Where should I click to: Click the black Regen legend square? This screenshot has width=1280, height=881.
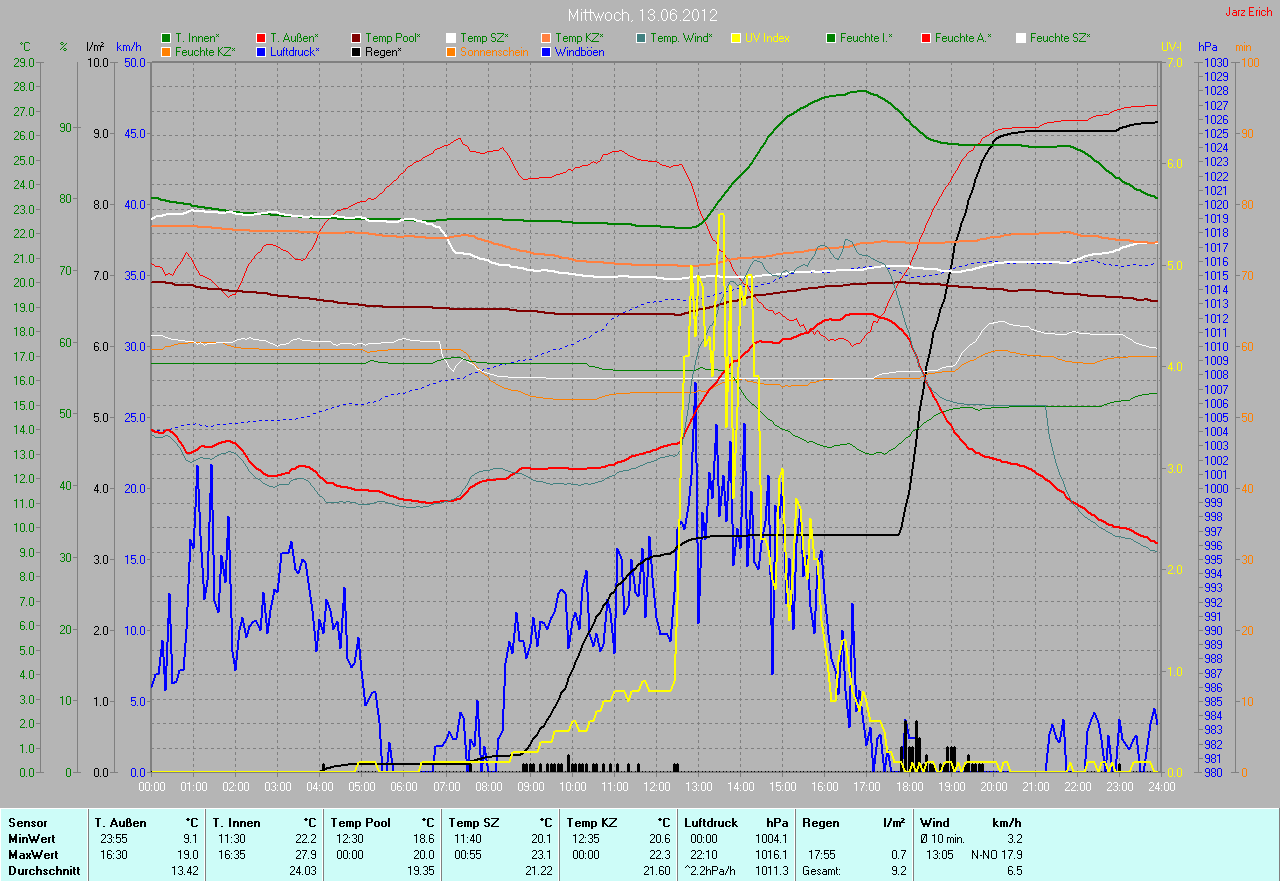pos(357,51)
